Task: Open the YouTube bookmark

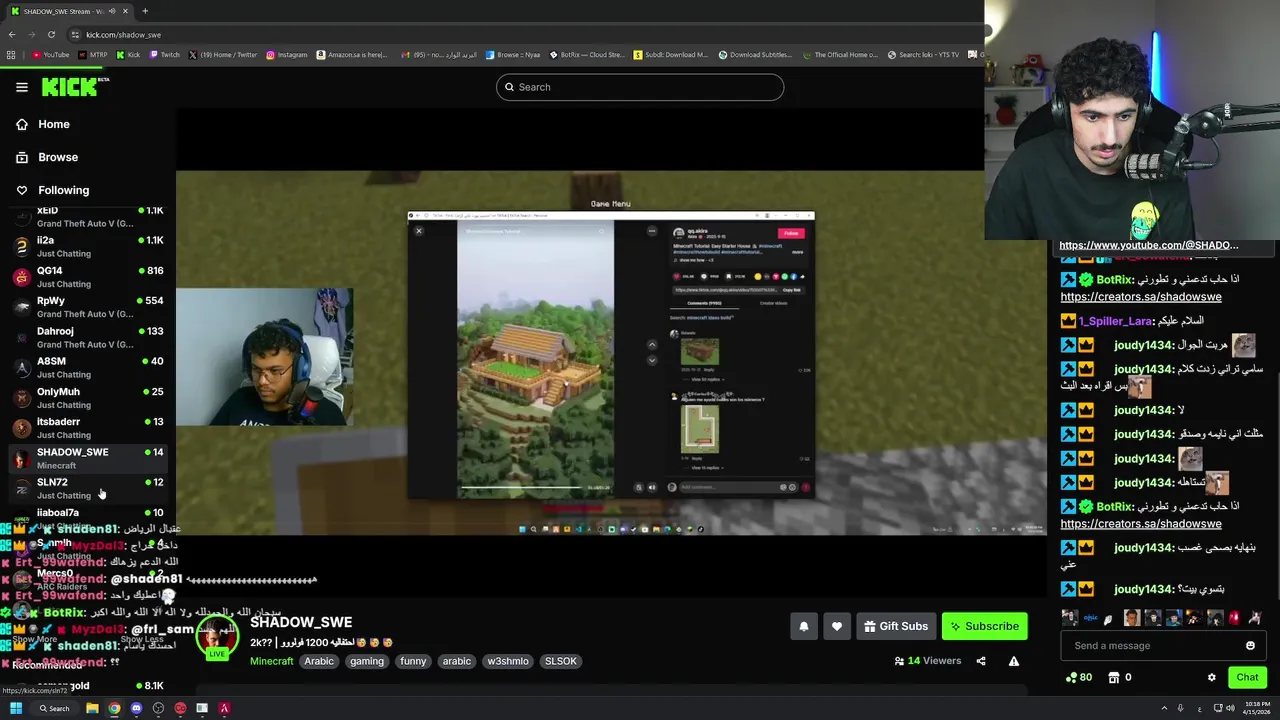Action: [51, 55]
